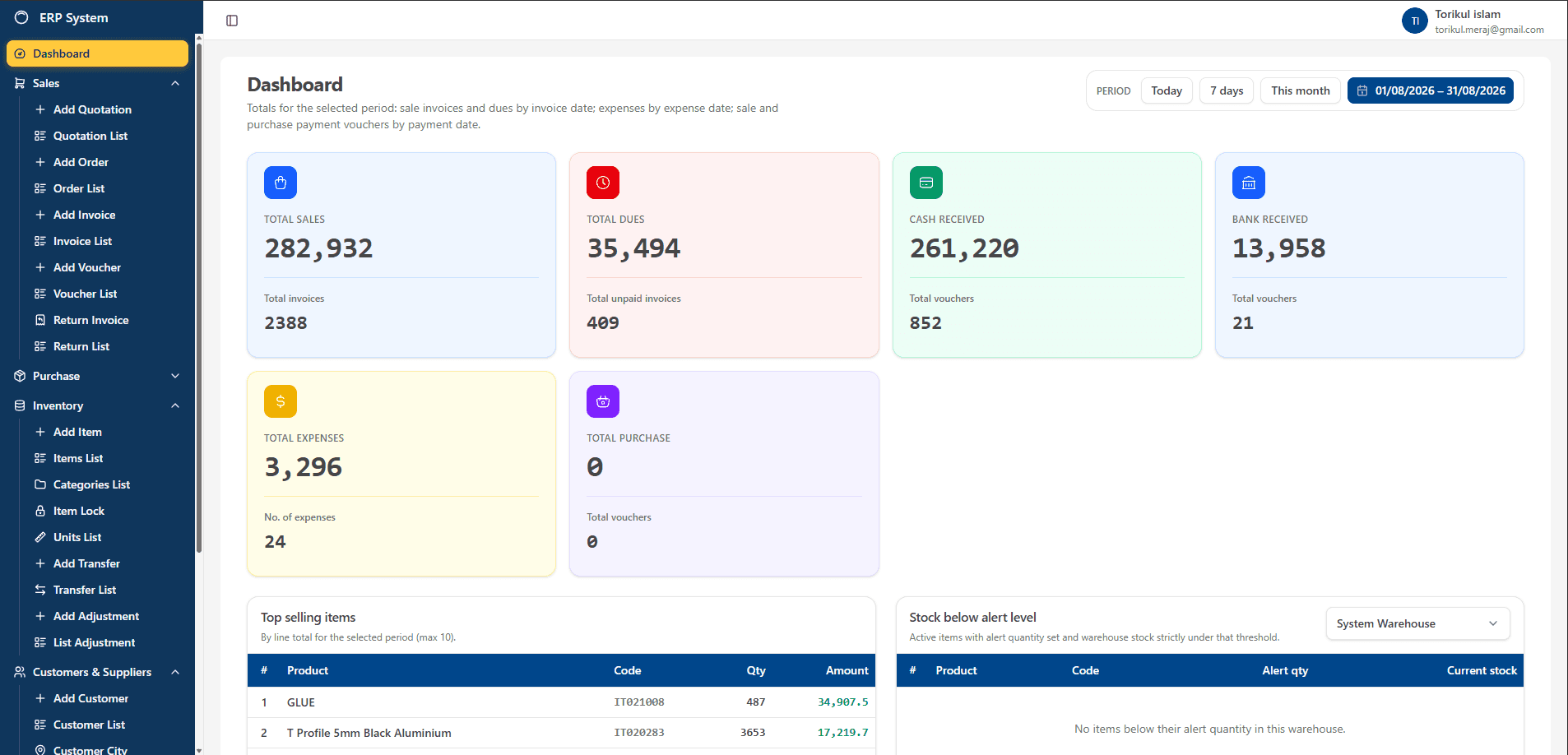Open Invoice List in the sidebar
This screenshot has width=1568, height=755.
tap(82, 241)
